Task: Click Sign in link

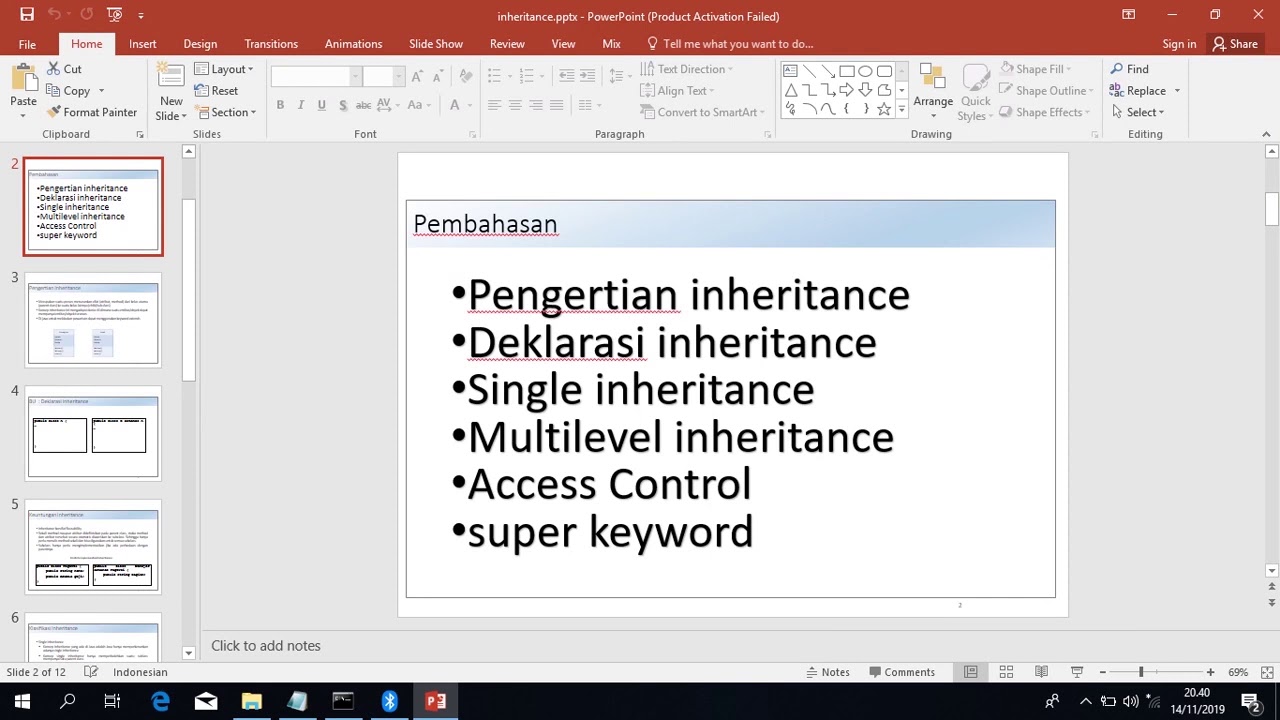Action: coord(1179,44)
